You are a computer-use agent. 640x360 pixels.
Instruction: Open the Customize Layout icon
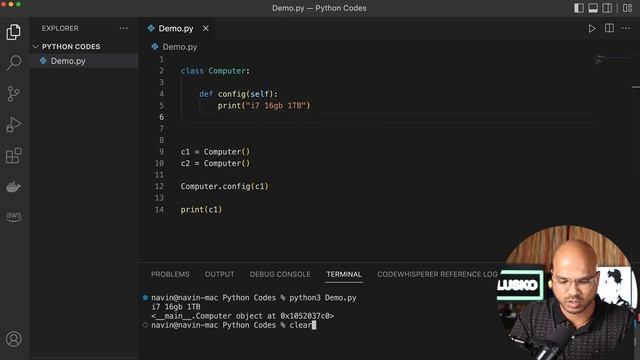(x=628, y=8)
